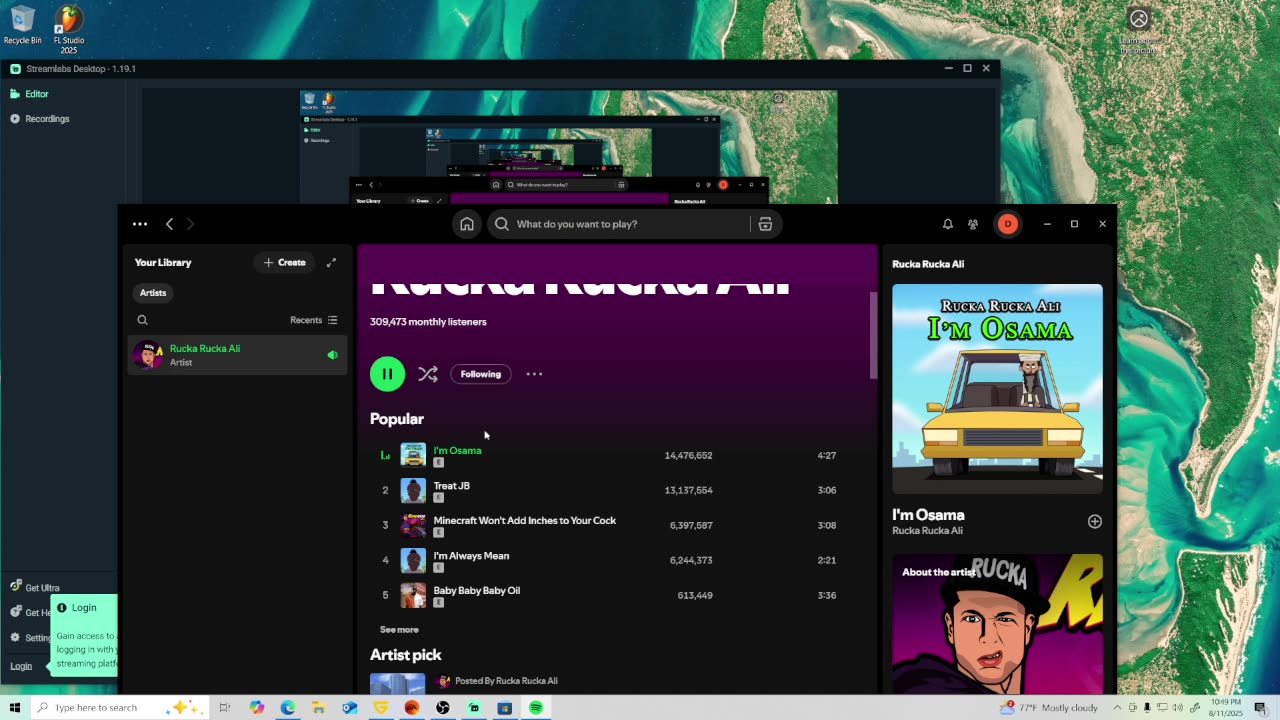Screen dimensions: 1280x720
Task: Click the main view vertical scrollbar
Action: (873, 335)
